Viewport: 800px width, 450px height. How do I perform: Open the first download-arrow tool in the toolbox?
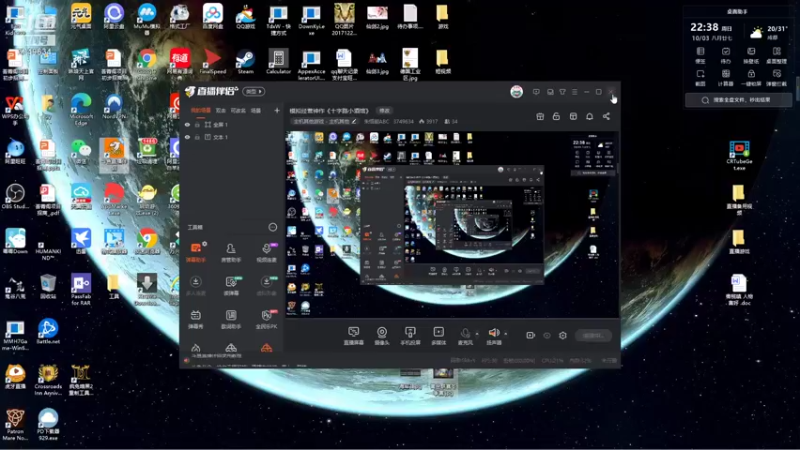pyautogui.click(x=196, y=286)
